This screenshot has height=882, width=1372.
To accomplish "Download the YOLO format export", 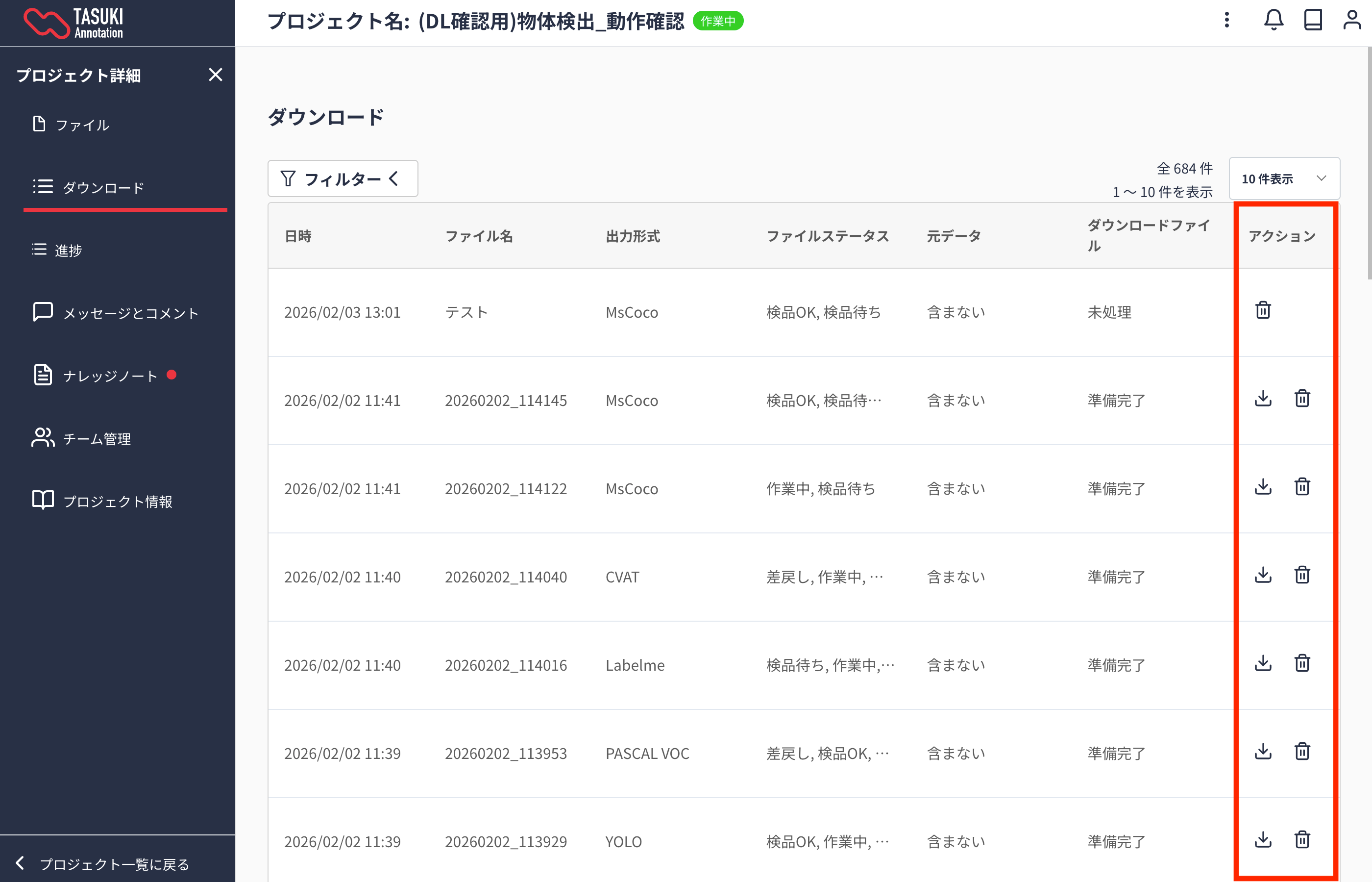I will (1263, 840).
